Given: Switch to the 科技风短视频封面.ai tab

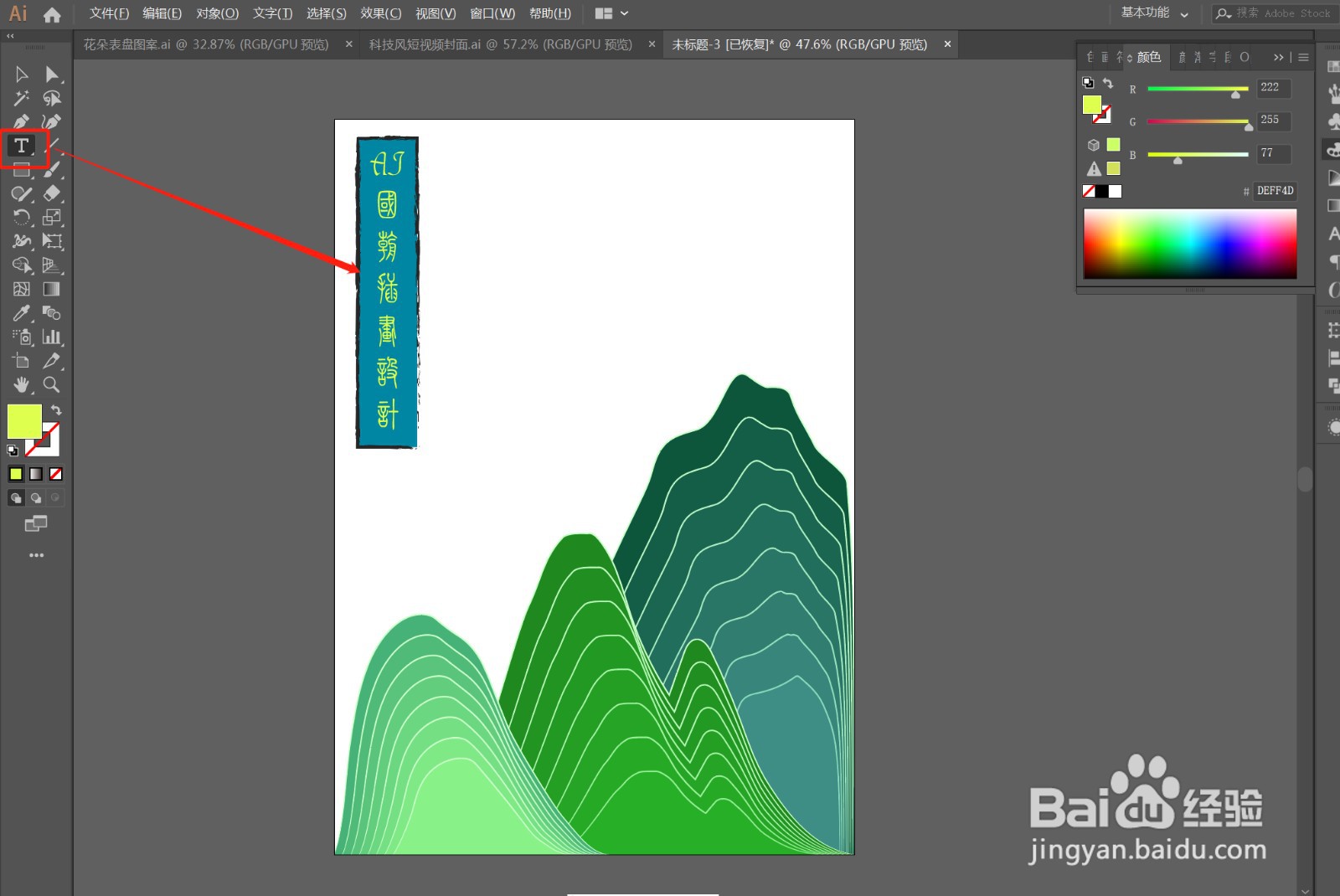Looking at the screenshot, I should pyautogui.click(x=501, y=44).
